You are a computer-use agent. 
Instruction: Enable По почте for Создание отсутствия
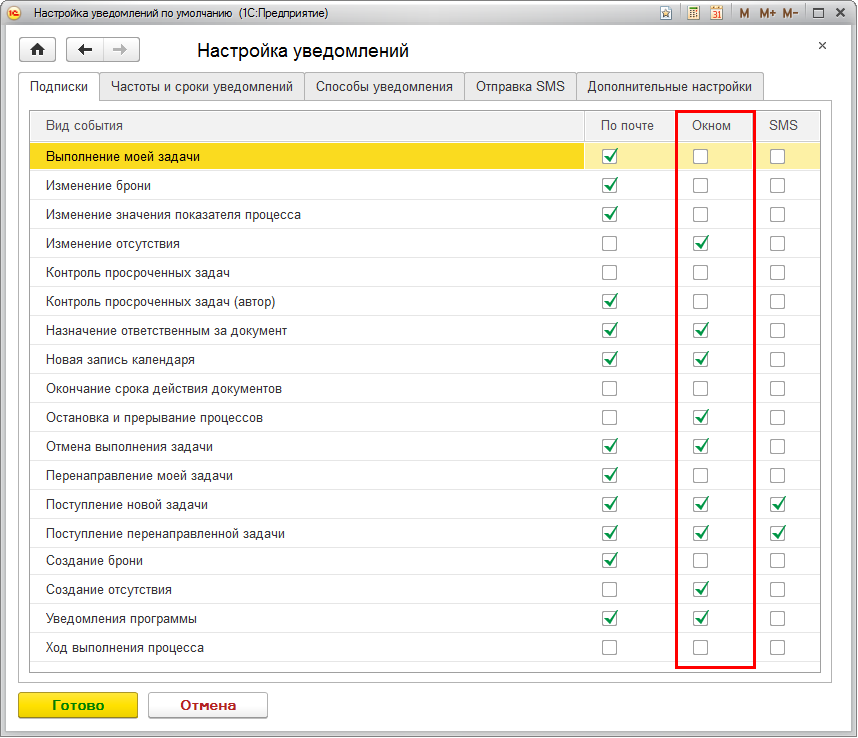610,590
